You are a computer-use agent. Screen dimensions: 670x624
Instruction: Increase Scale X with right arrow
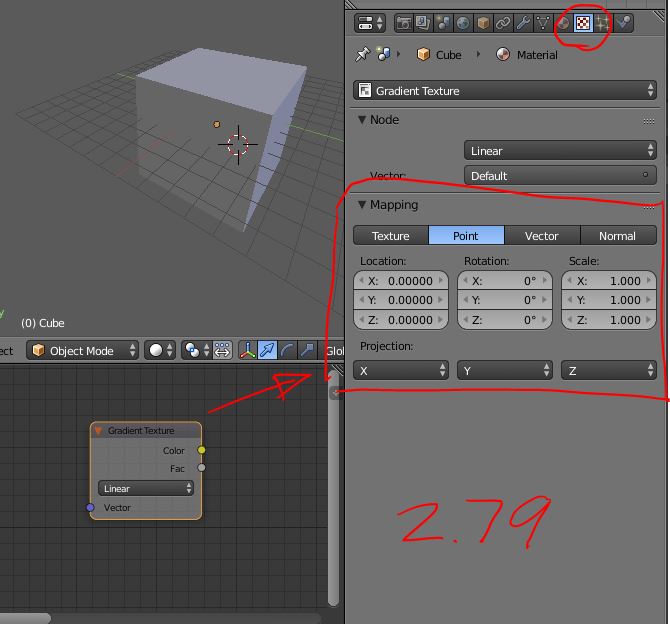tap(649, 280)
